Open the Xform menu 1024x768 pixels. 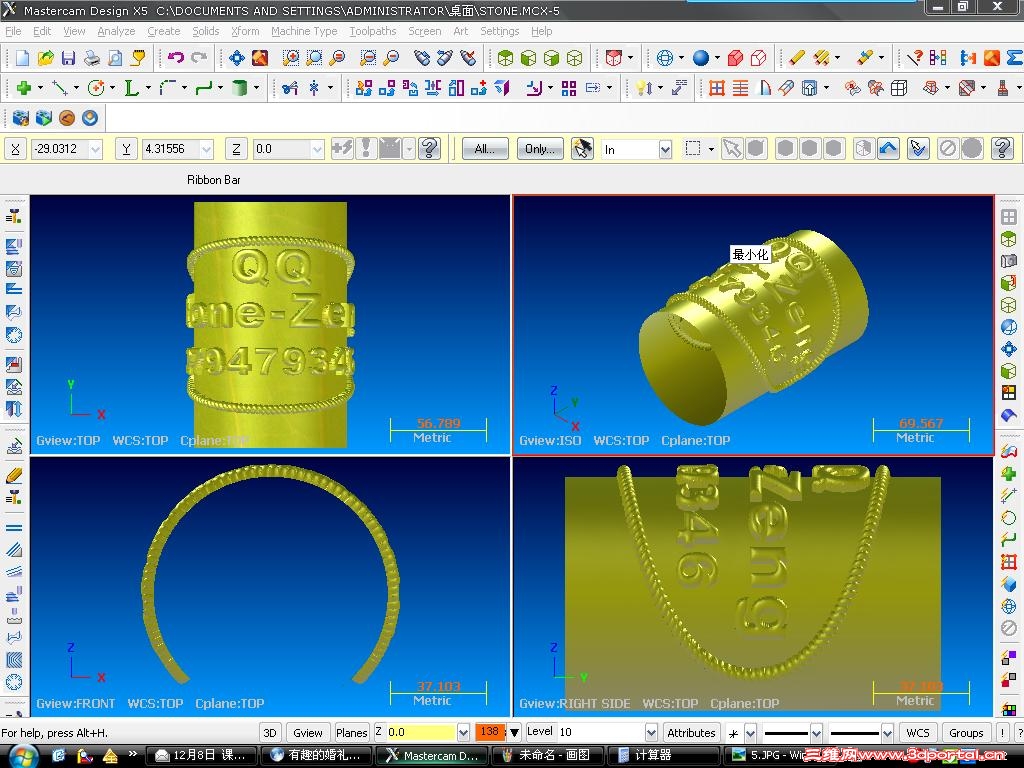245,31
